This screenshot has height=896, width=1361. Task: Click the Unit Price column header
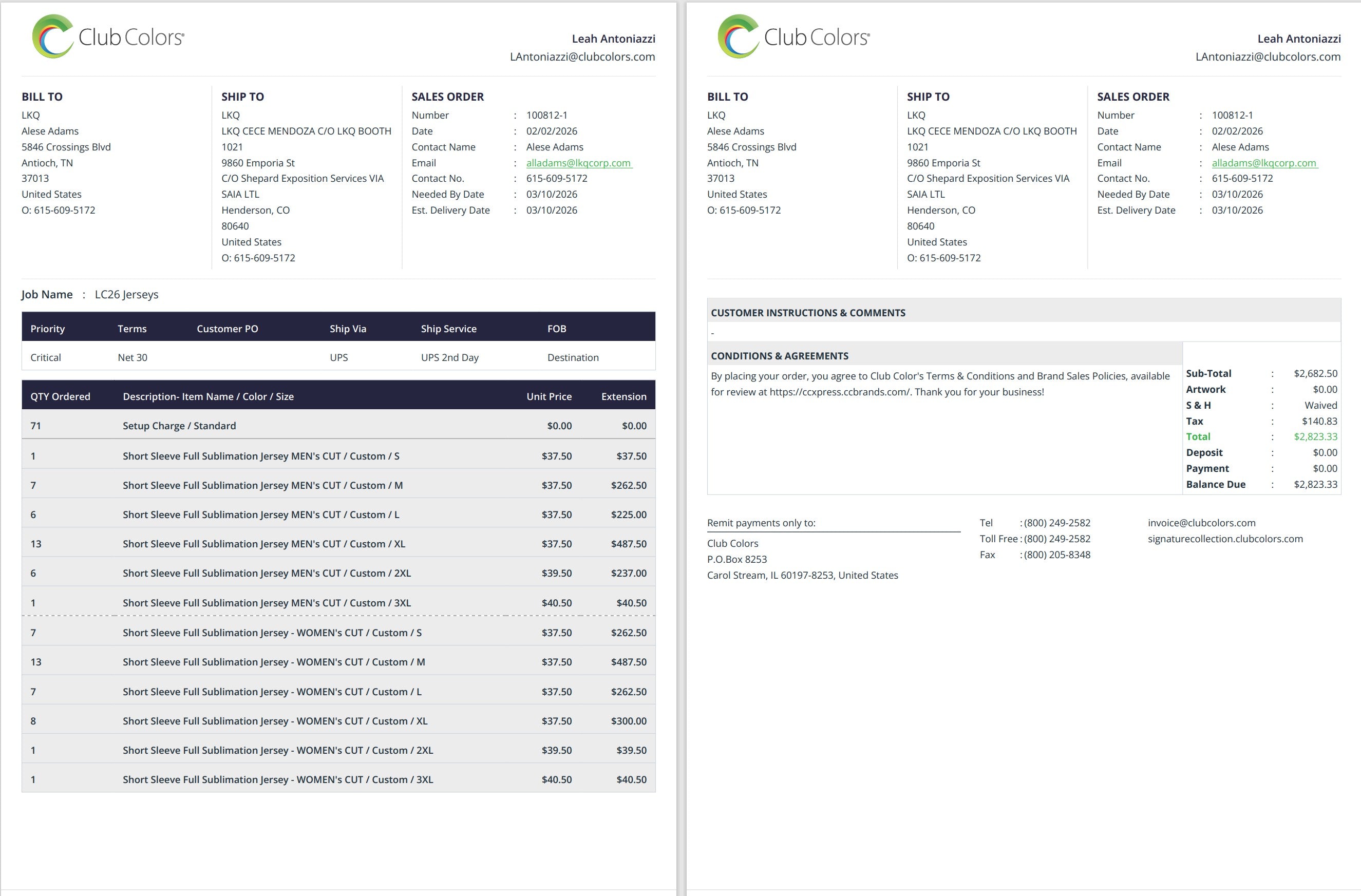pos(549,396)
